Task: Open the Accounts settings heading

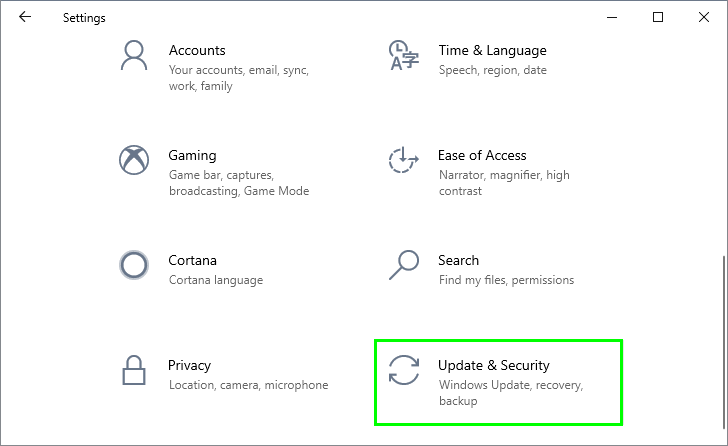Action: pyautogui.click(x=197, y=50)
